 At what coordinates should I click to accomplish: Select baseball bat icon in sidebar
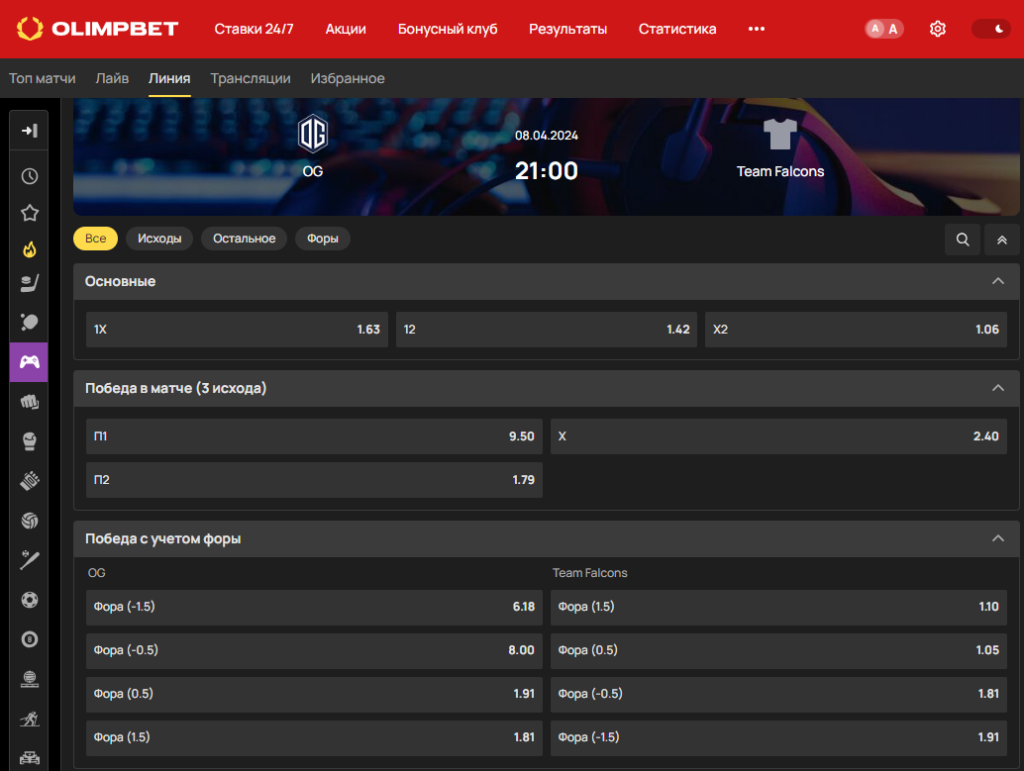pyautogui.click(x=29, y=560)
